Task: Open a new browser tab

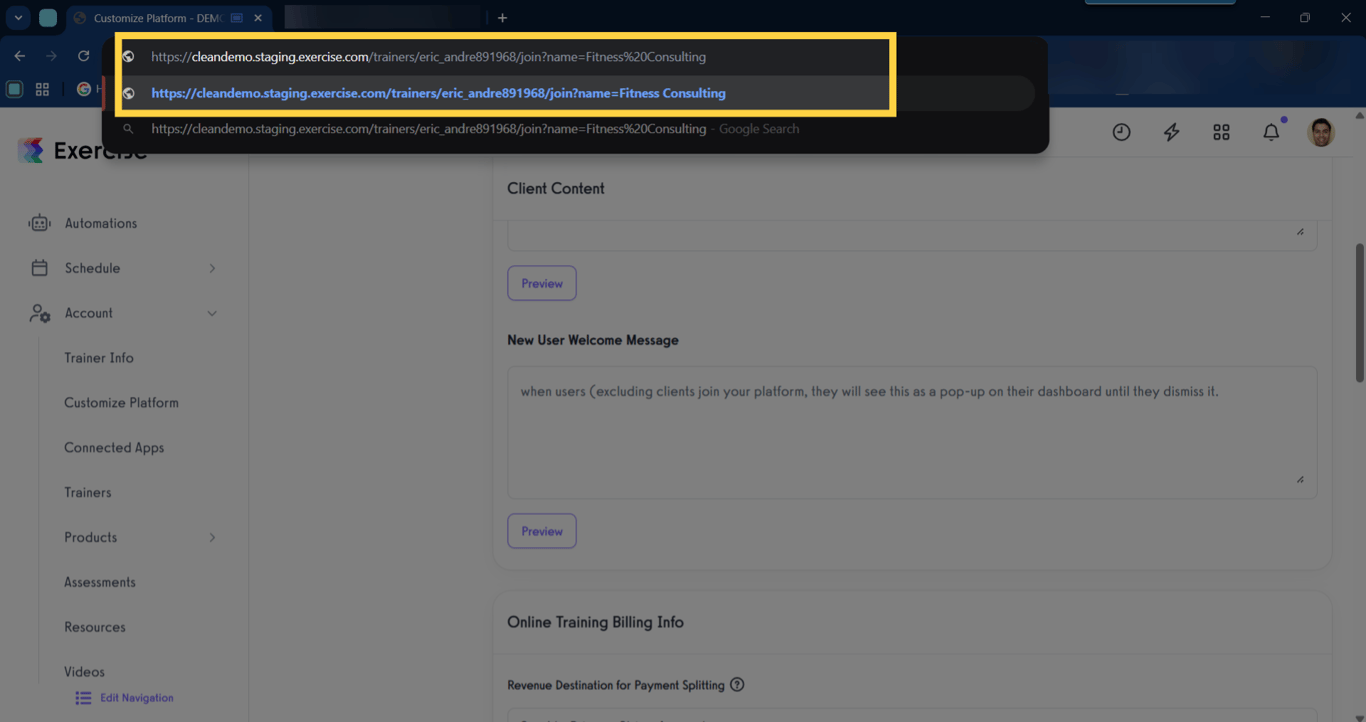Action: click(502, 18)
